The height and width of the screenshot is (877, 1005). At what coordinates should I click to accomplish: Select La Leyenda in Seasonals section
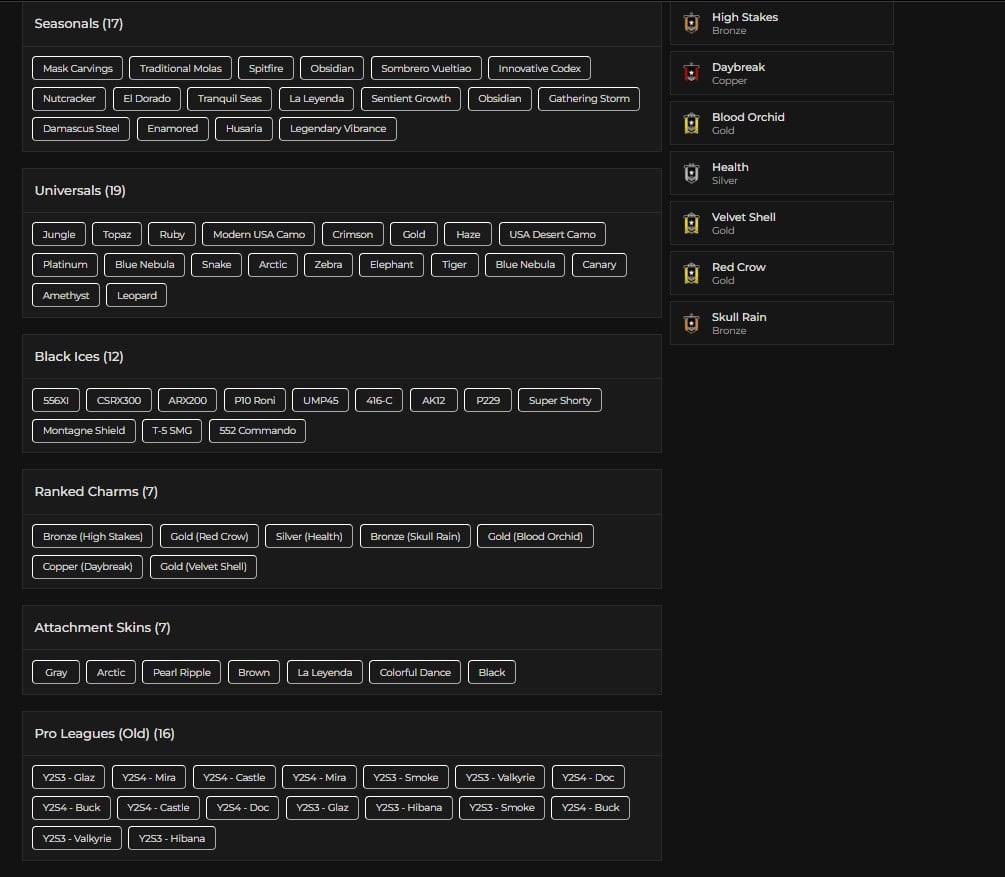[x=316, y=98]
